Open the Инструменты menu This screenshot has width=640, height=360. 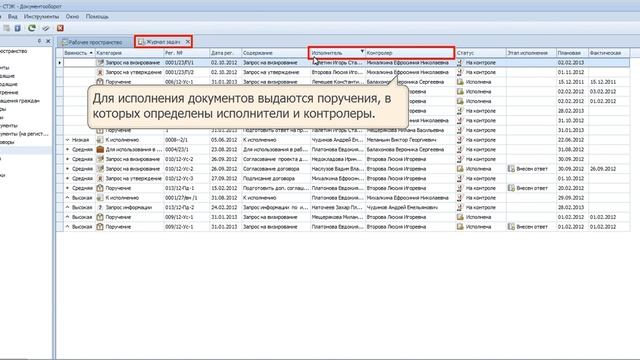[41, 17]
